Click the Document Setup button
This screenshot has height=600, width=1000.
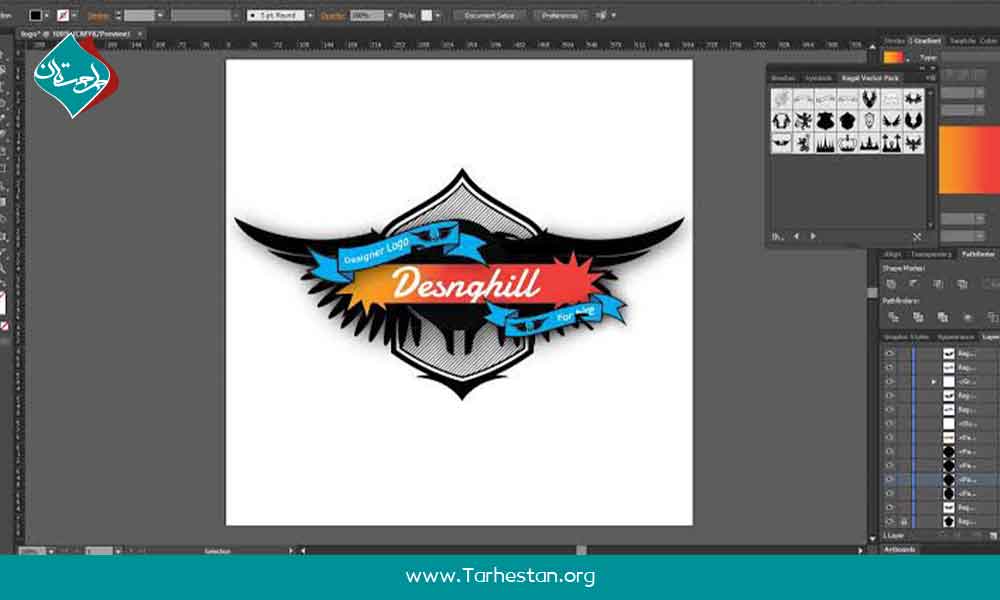click(489, 16)
